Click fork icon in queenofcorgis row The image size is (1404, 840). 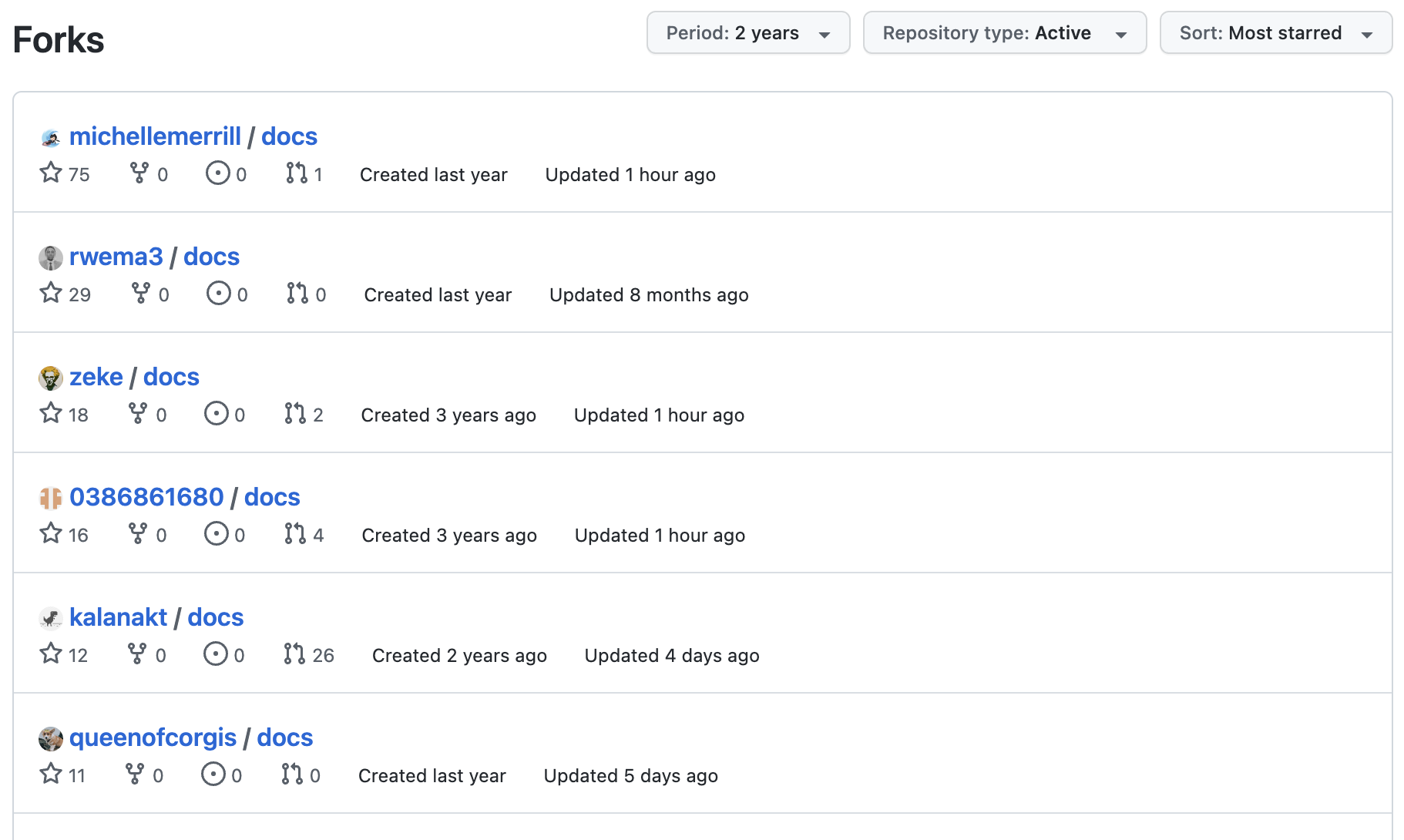tap(135, 774)
